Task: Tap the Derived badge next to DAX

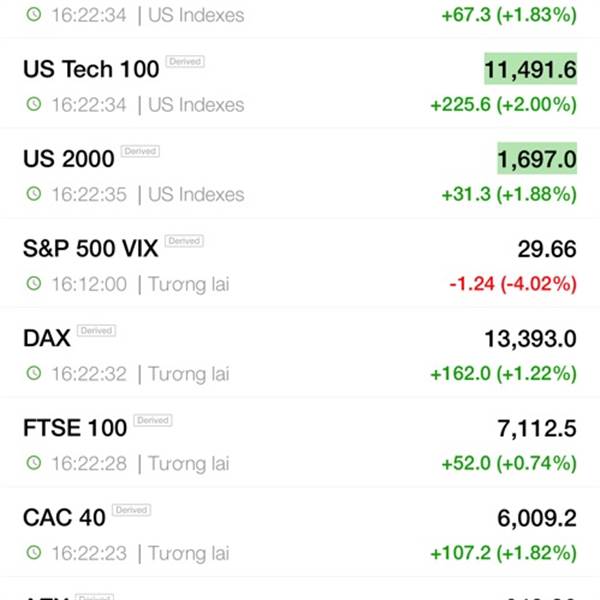Action: (x=96, y=331)
